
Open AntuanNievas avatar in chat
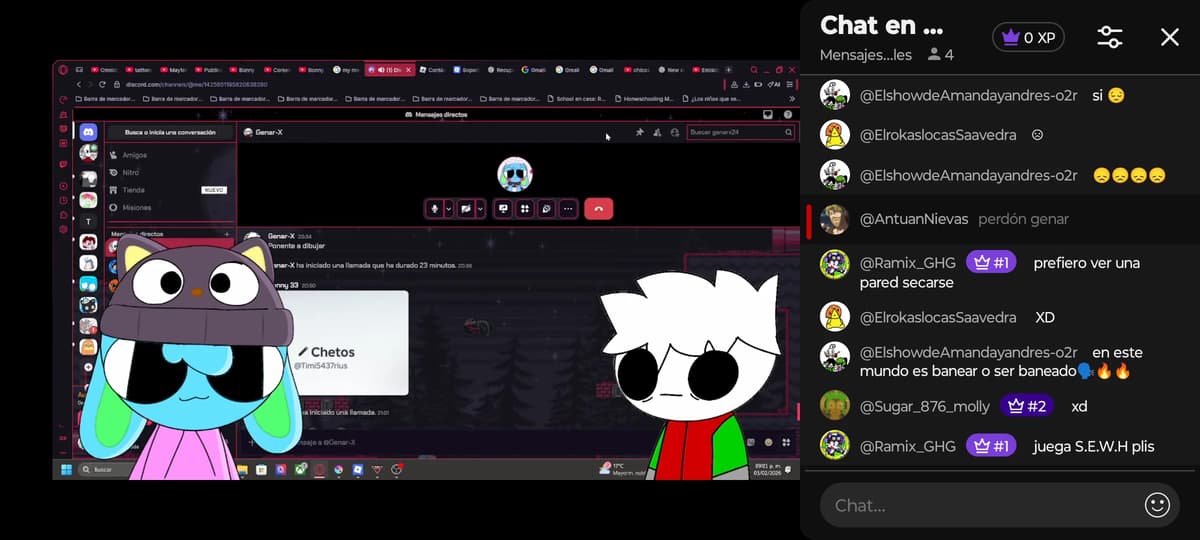[835, 219]
